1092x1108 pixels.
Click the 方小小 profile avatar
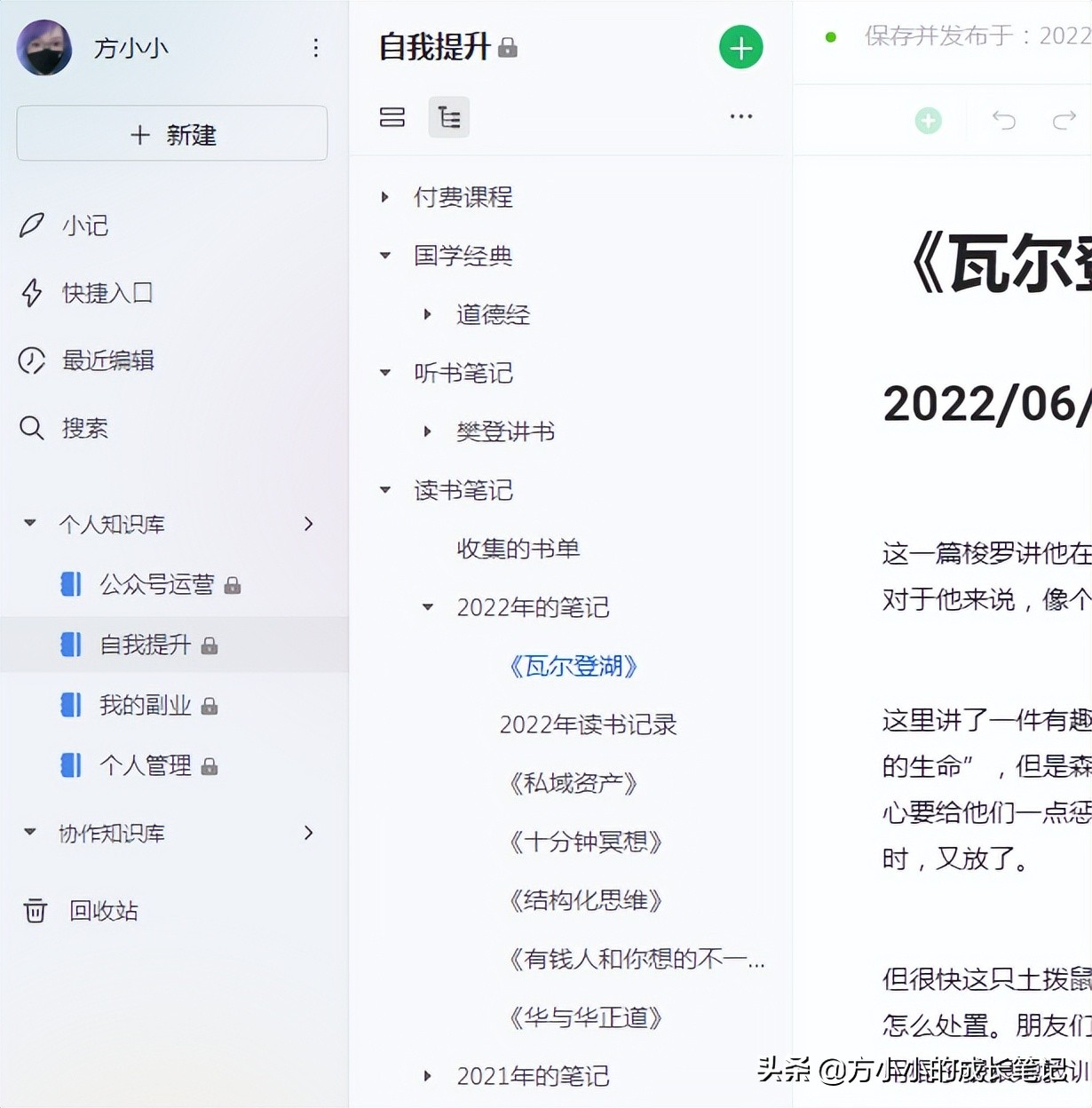[x=44, y=48]
